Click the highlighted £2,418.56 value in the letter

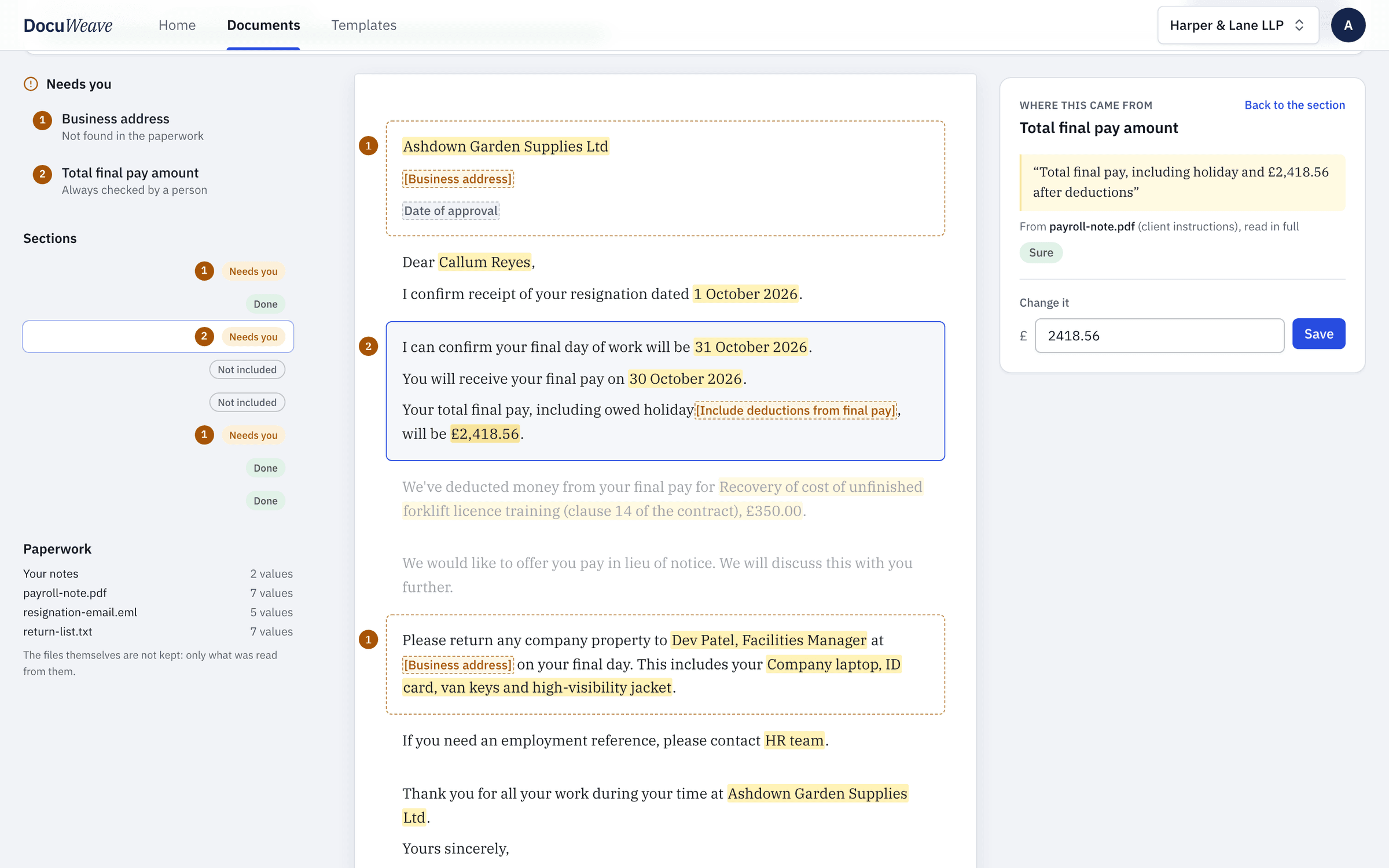point(485,433)
